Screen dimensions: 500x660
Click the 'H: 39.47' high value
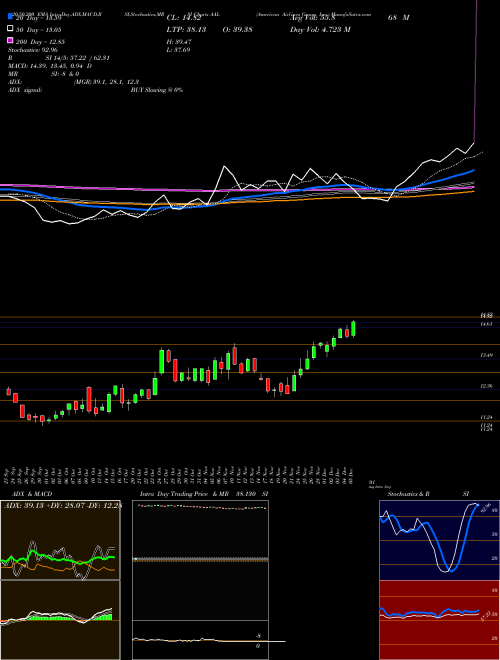[x=179, y=42]
